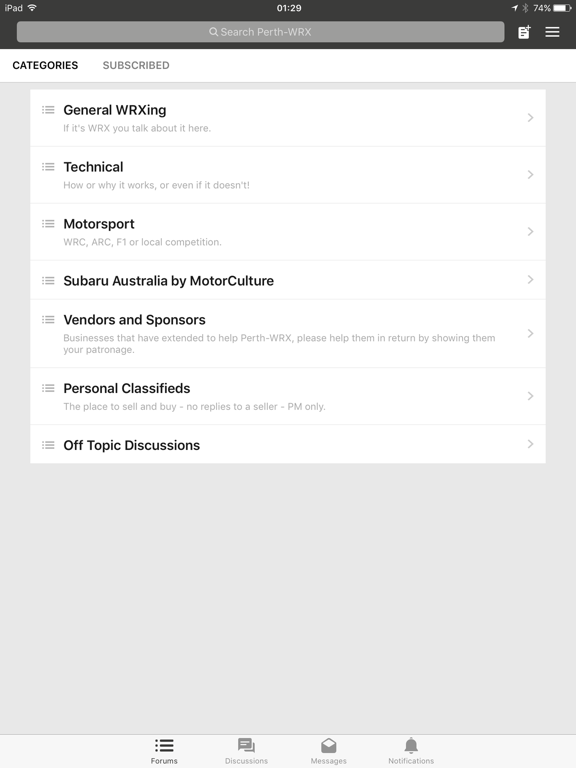
Task: Select the Categories tab
Action: pyautogui.click(x=45, y=65)
